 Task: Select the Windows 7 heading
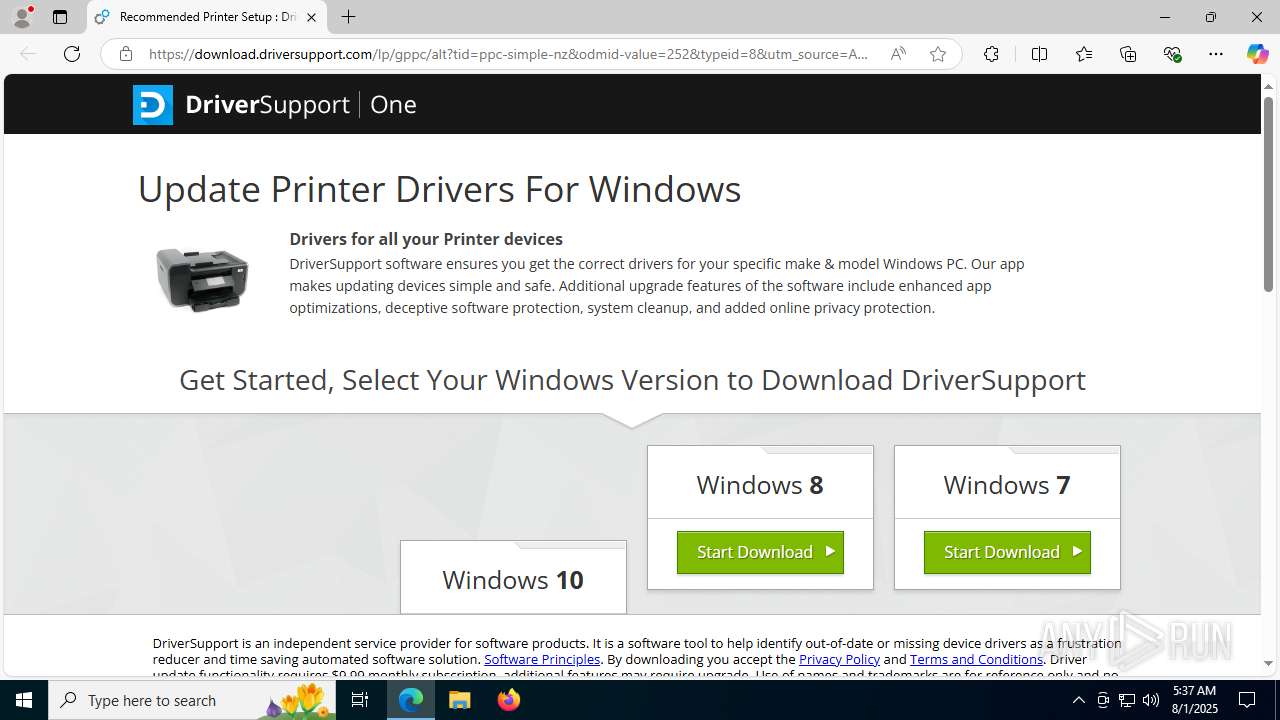click(1007, 485)
